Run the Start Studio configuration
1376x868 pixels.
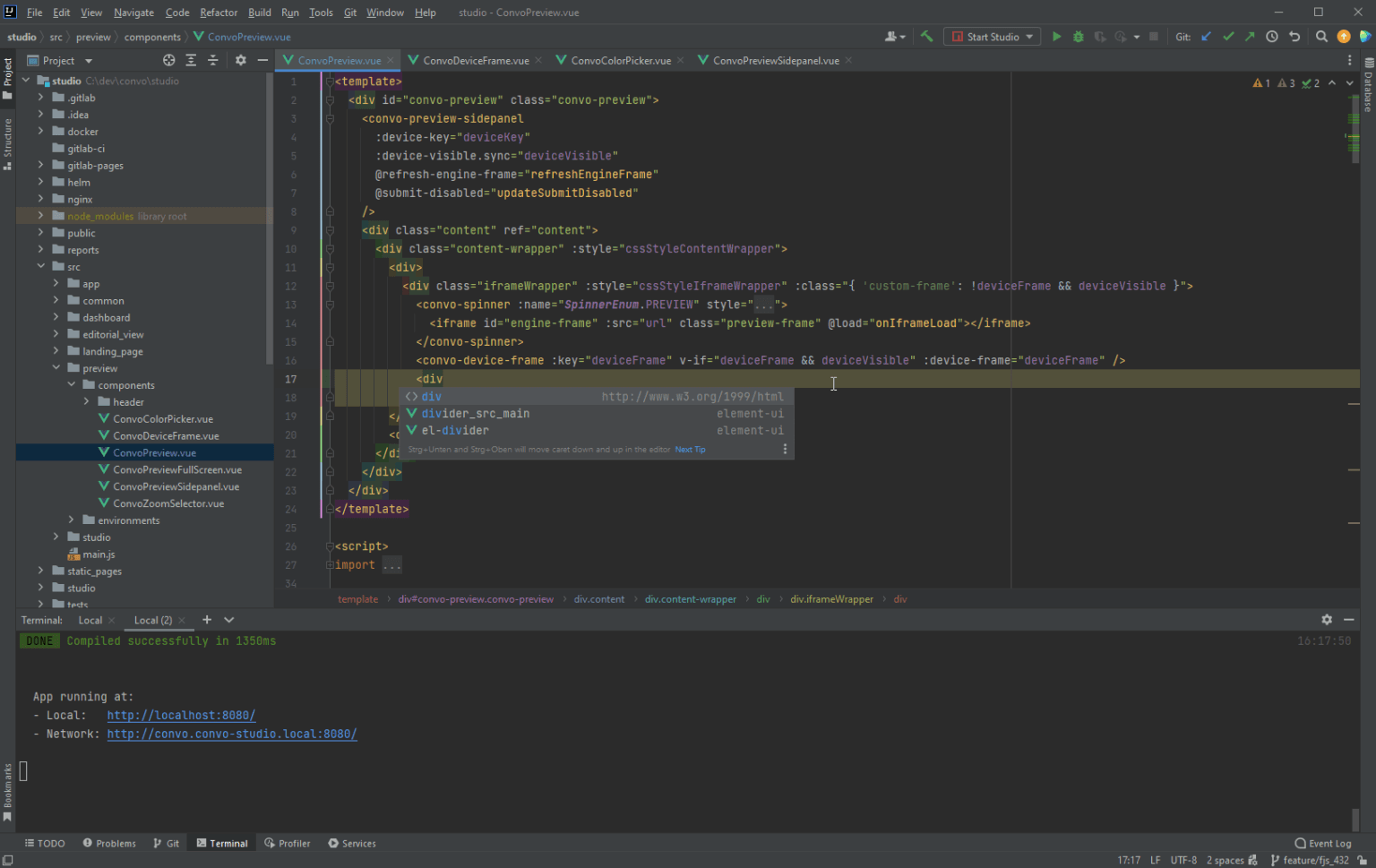click(x=1056, y=37)
